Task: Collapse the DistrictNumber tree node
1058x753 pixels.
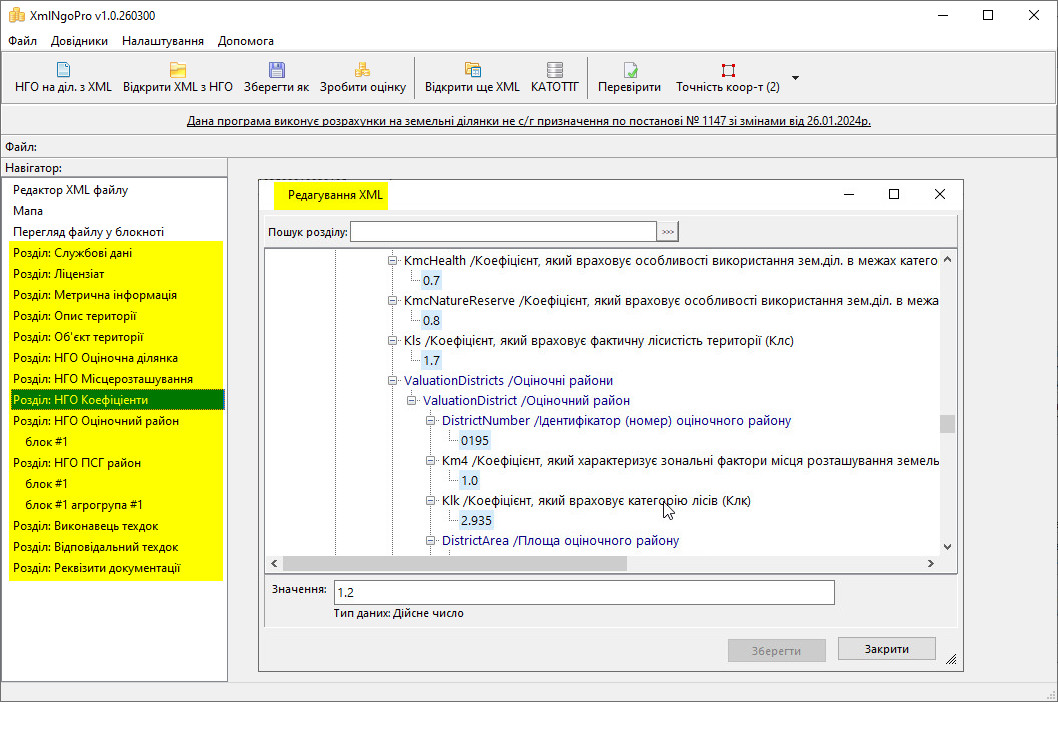Action: [432, 421]
